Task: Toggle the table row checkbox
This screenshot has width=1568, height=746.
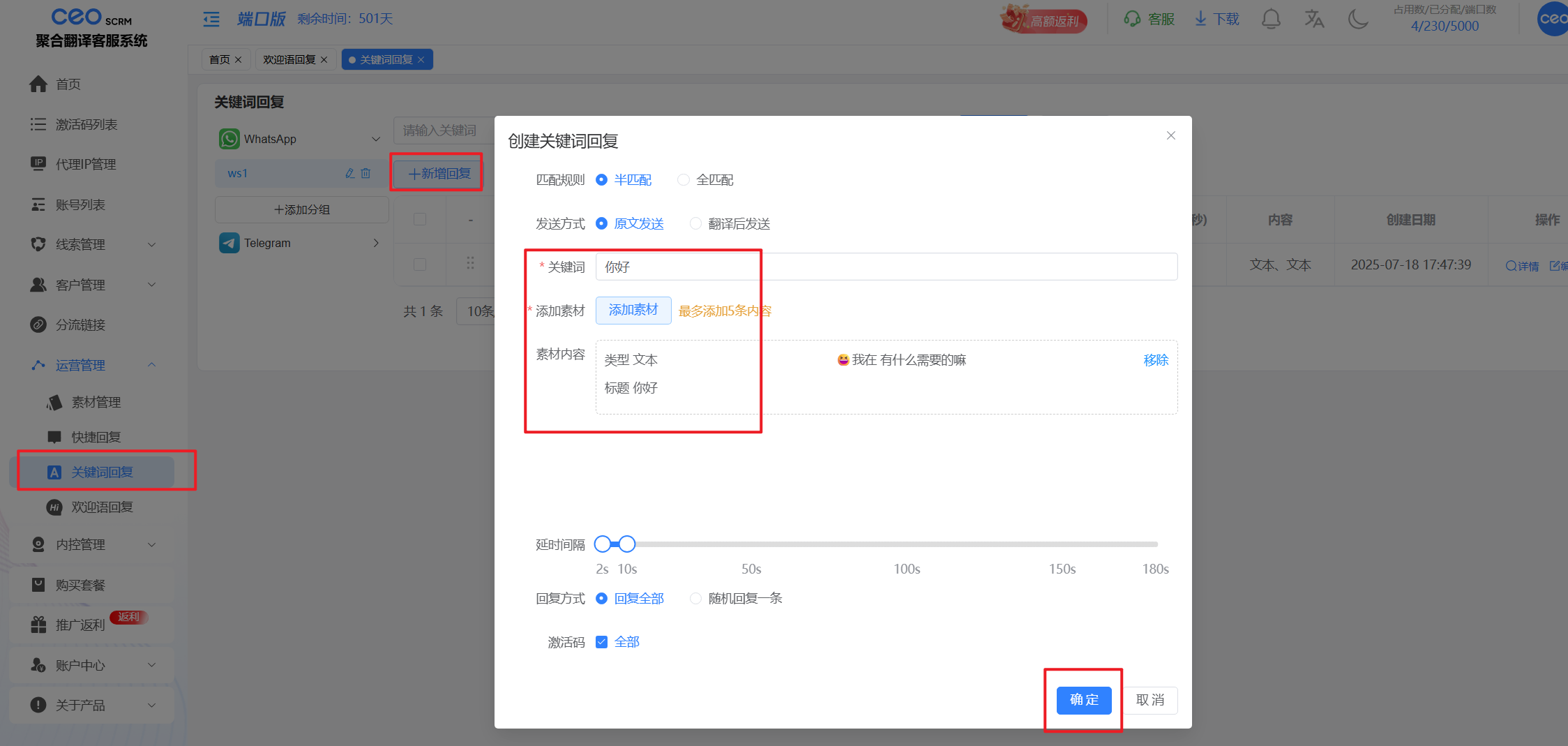Action: coord(420,264)
